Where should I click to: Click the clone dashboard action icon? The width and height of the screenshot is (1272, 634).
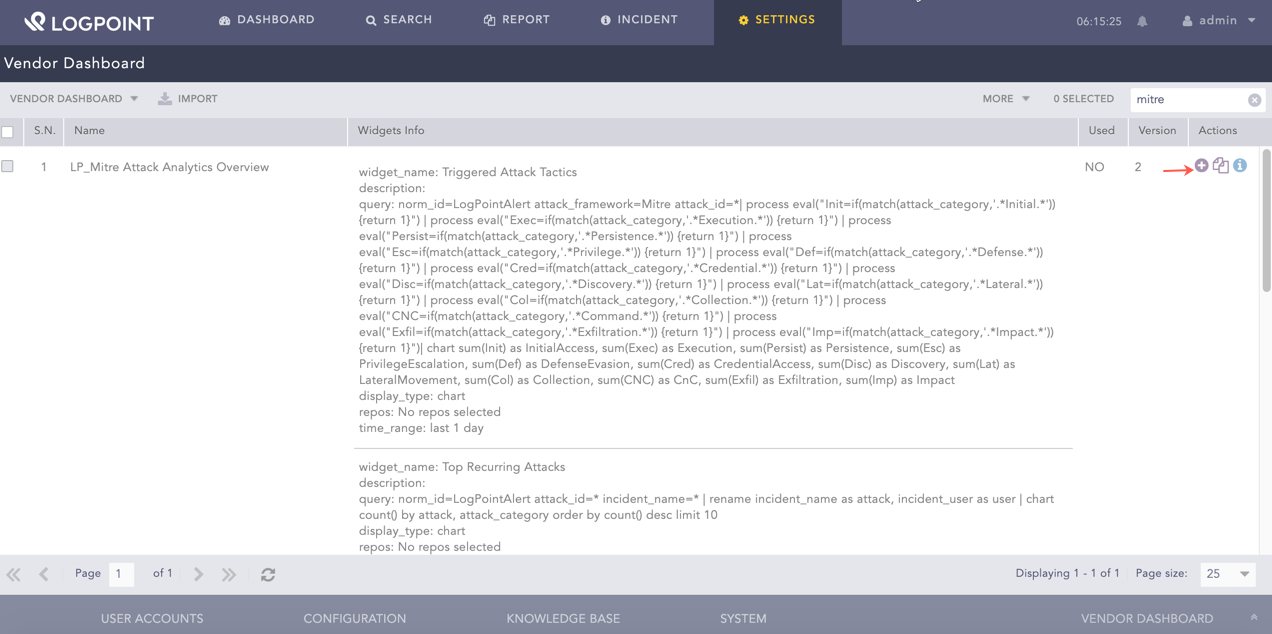[1221, 166]
